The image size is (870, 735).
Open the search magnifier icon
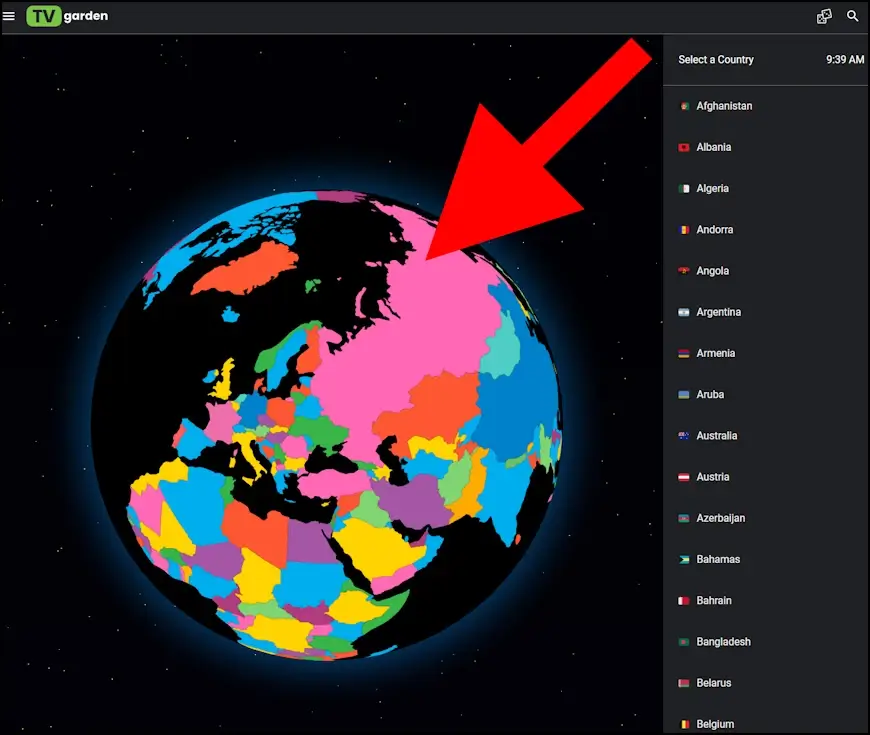click(853, 16)
